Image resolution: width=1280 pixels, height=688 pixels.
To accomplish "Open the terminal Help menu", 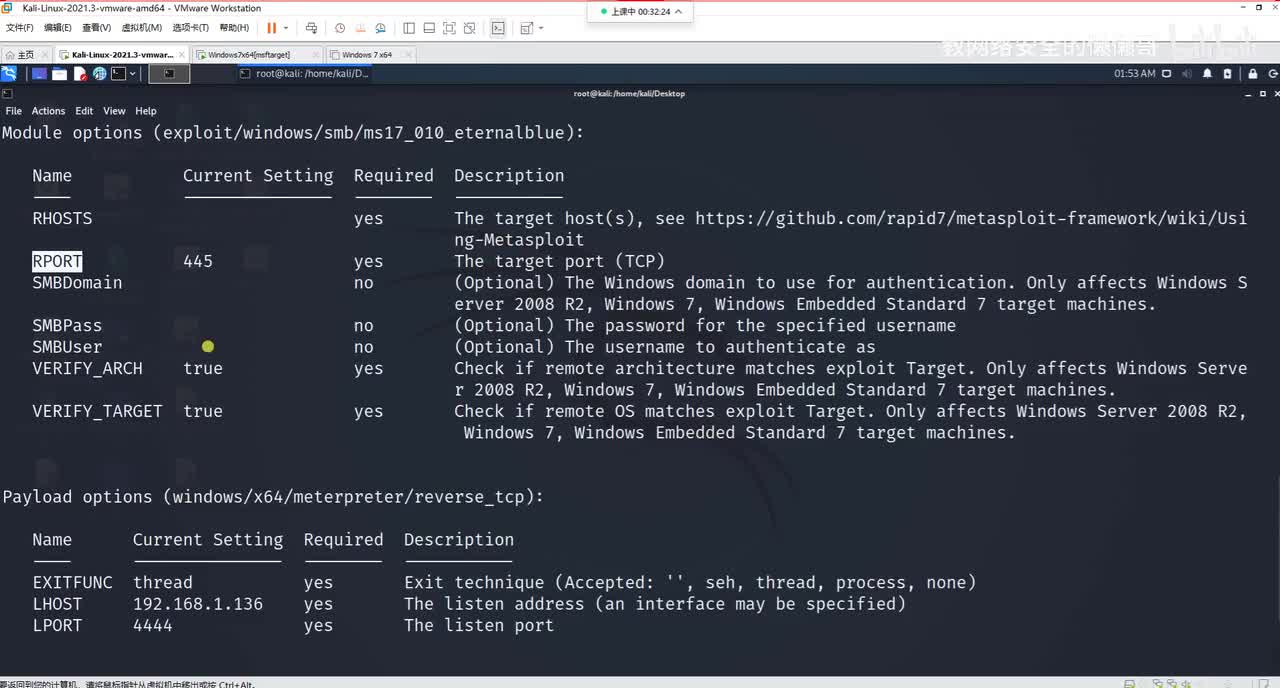I will pos(146,111).
